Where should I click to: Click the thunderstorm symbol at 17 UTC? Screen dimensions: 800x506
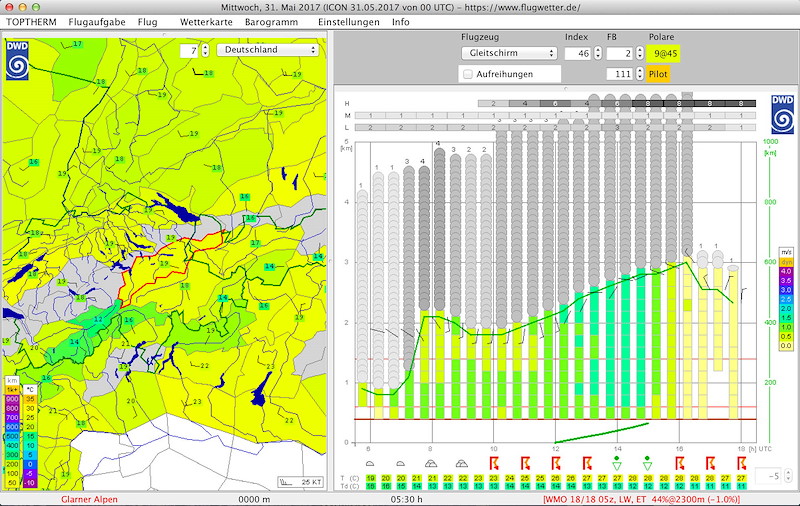click(710, 463)
